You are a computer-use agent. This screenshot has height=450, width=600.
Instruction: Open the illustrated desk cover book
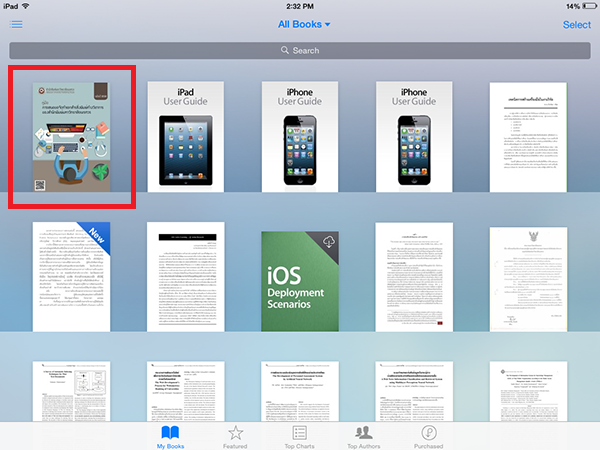72,137
